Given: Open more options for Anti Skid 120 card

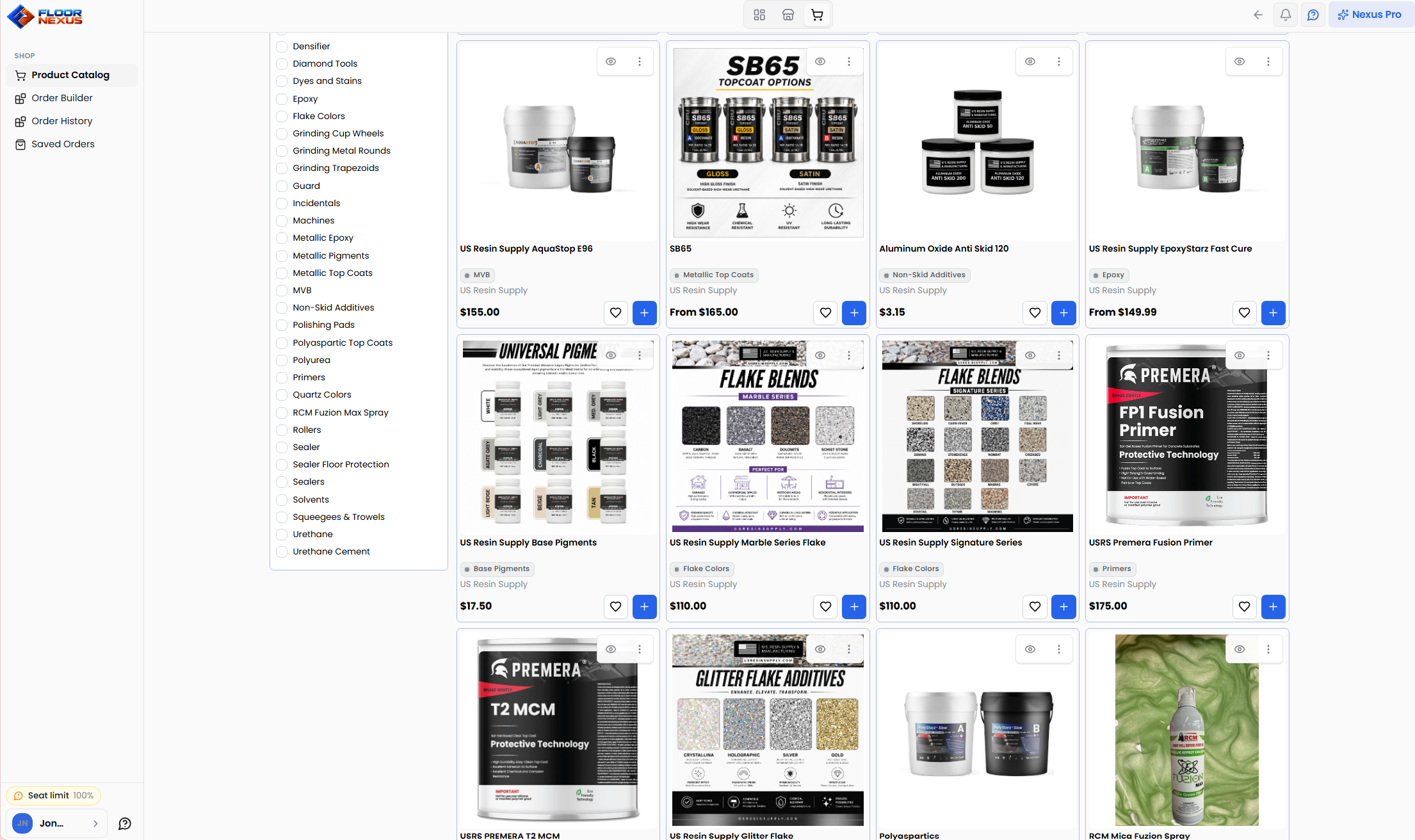Looking at the screenshot, I should (x=1059, y=61).
